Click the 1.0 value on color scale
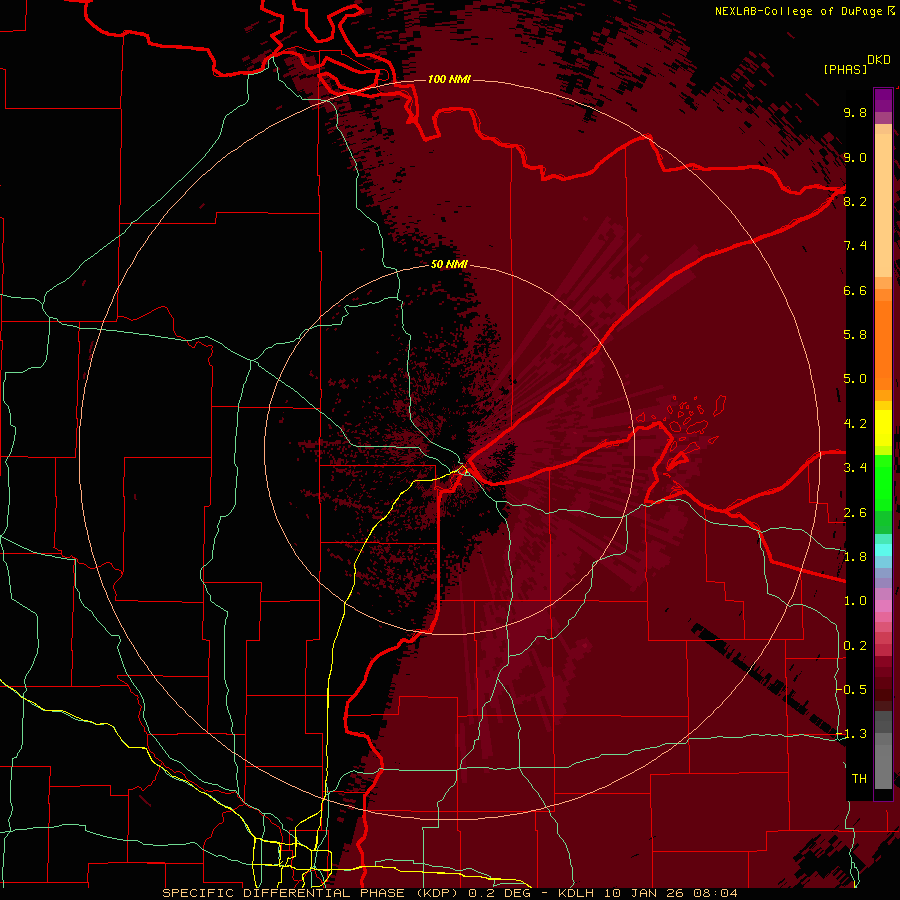900x900 pixels. 855,601
